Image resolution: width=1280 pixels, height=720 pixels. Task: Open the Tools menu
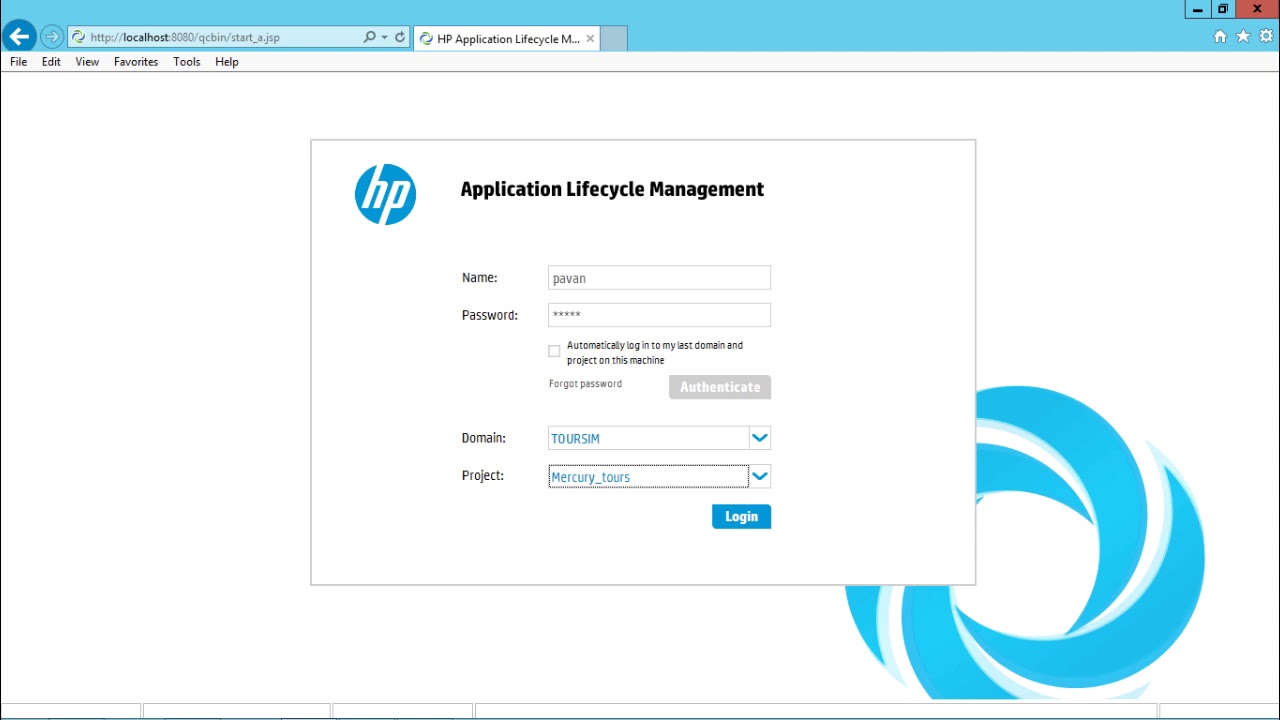coord(187,62)
